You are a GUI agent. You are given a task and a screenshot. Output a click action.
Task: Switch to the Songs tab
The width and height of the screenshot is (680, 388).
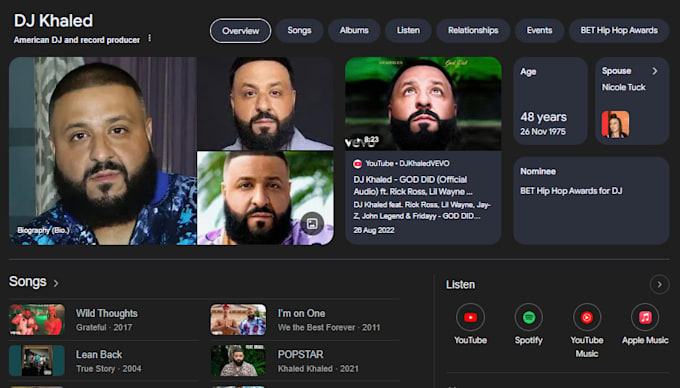(x=299, y=30)
